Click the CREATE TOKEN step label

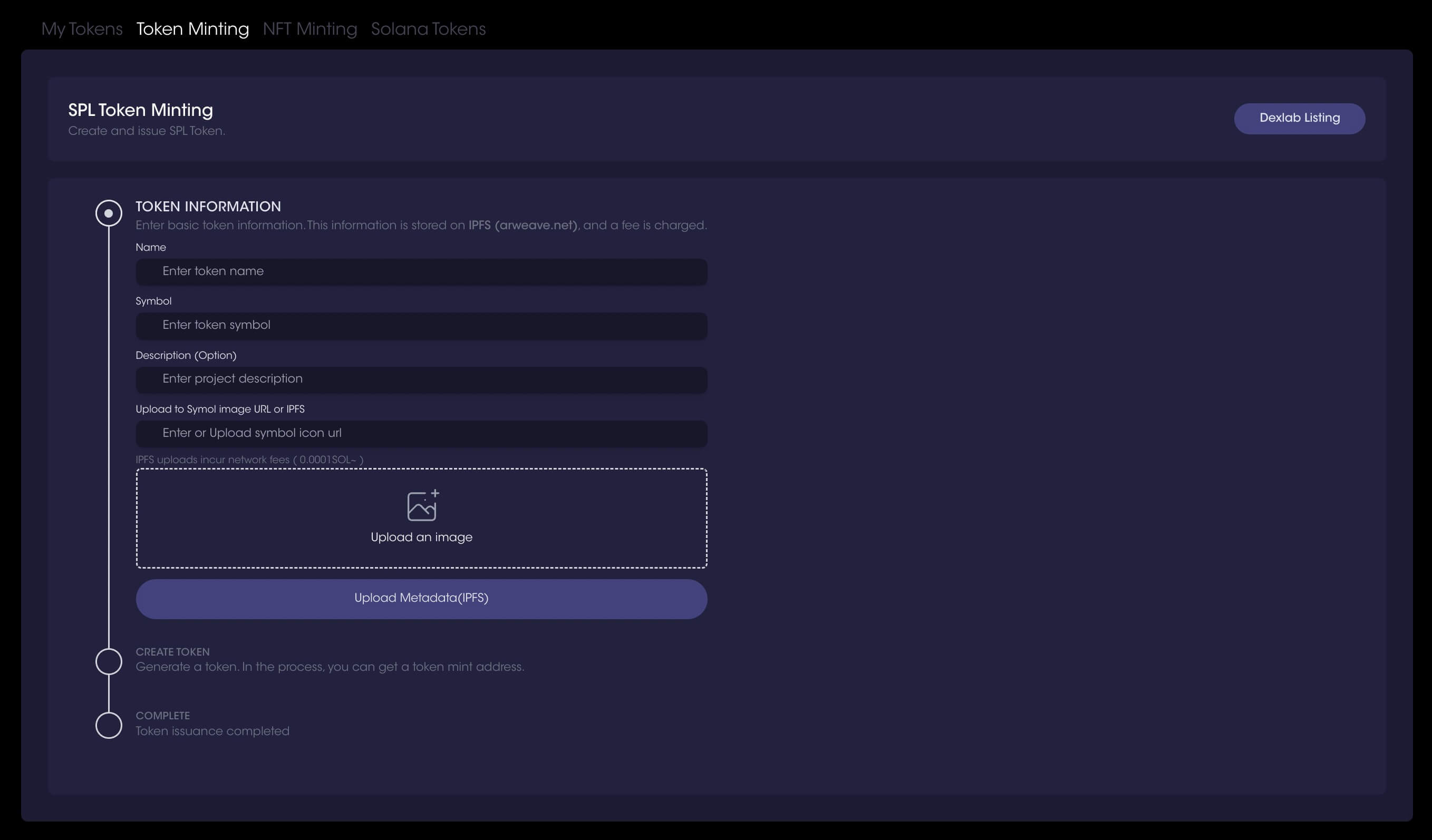(x=172, y=652)
